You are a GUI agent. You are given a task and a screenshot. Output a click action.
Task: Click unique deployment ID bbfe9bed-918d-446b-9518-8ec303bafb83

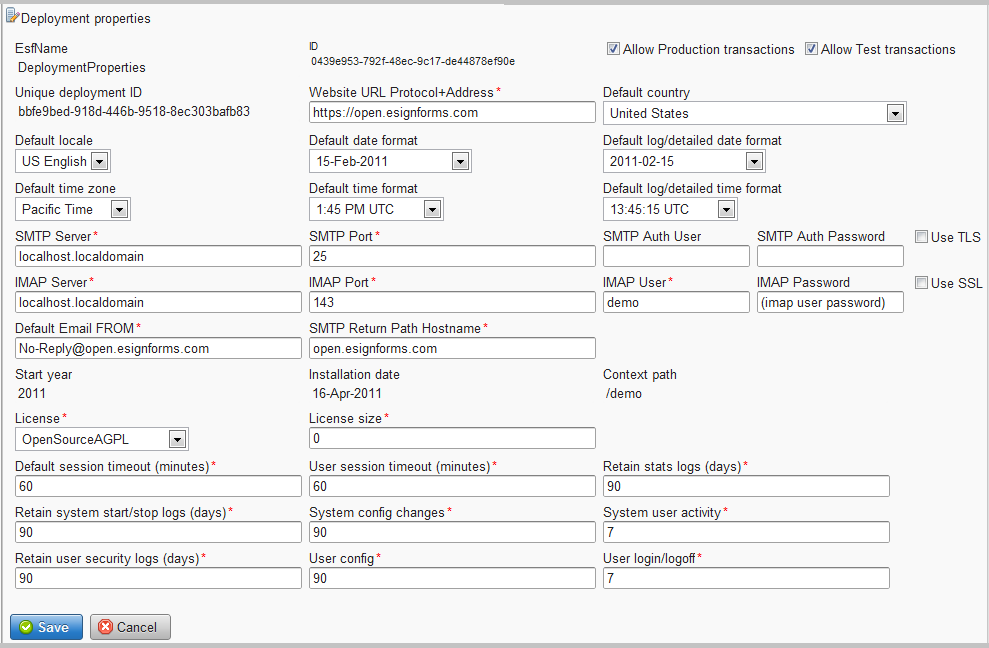pos(134,112)
